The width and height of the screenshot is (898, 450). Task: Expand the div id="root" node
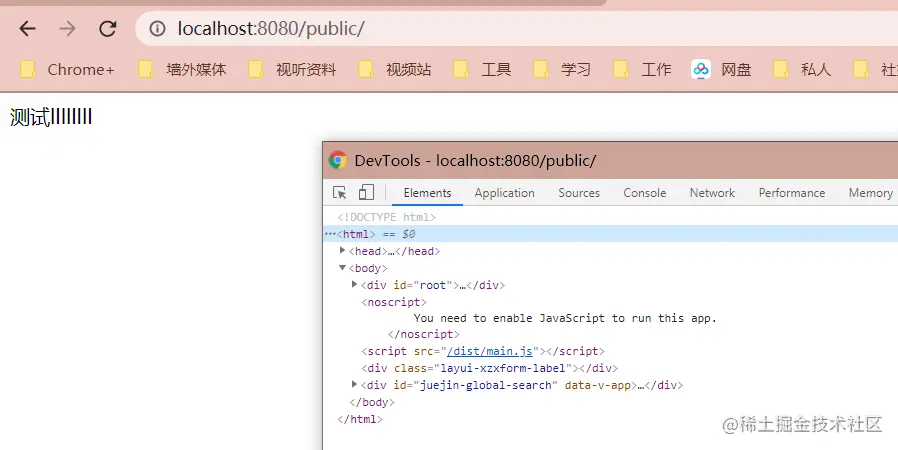pos(354,284)
